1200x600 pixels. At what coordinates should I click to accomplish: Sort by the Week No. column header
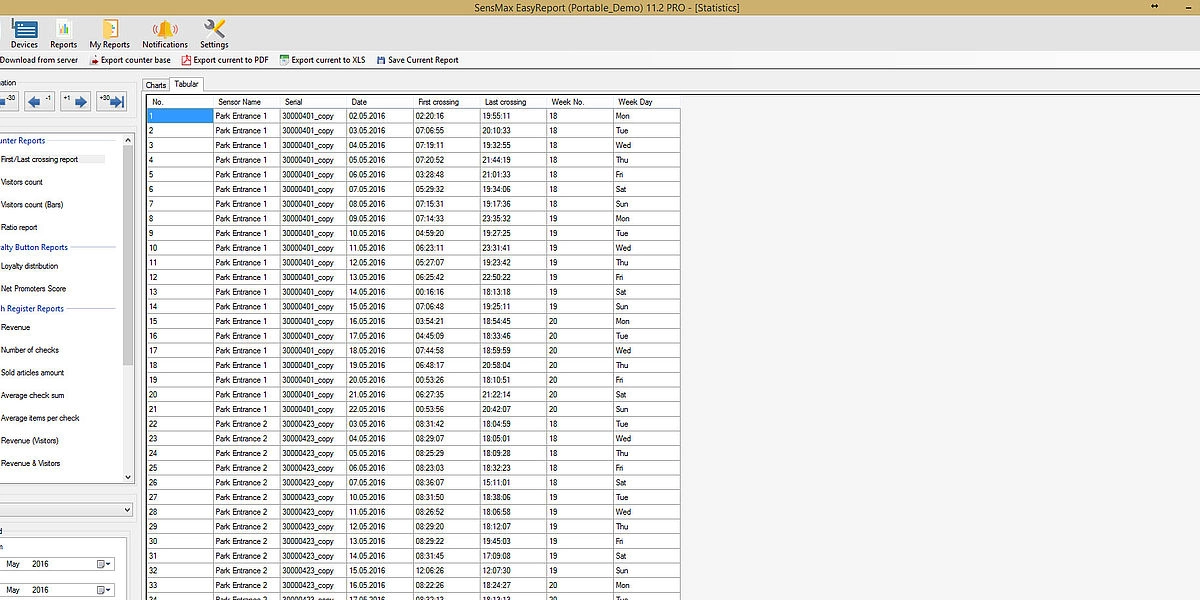580,102
